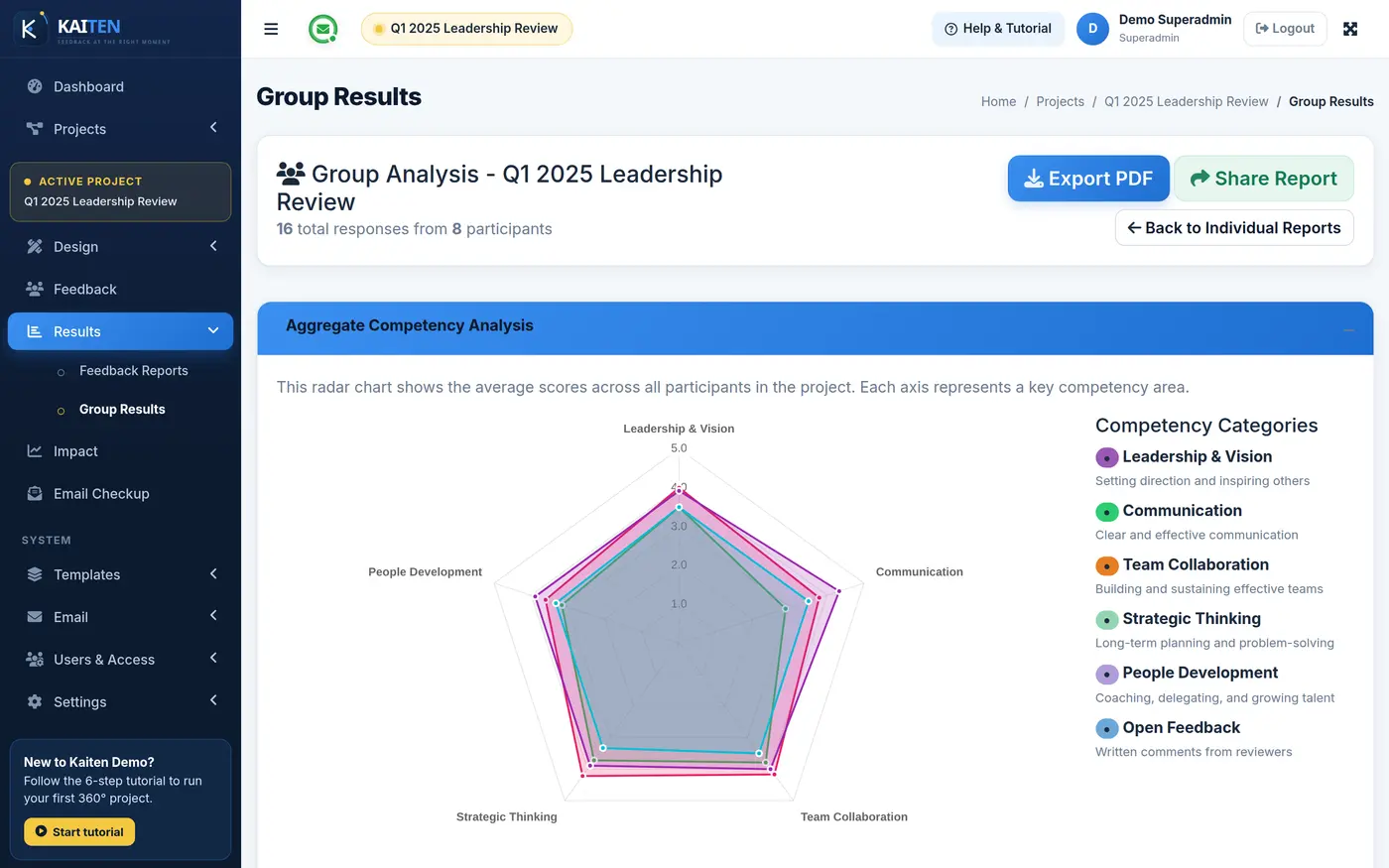The height and width of the screenshot is (868, 1389).
Task: Click the Leadership & Vision purple swatch
Action: pos(1106,457)
